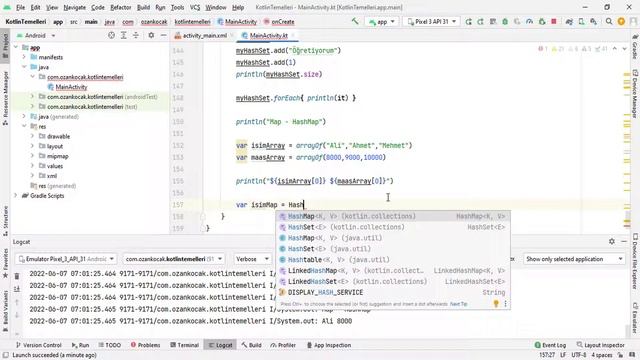Expand the drawable folder
This screenshot has width=640, height=360.
[32, 136]
